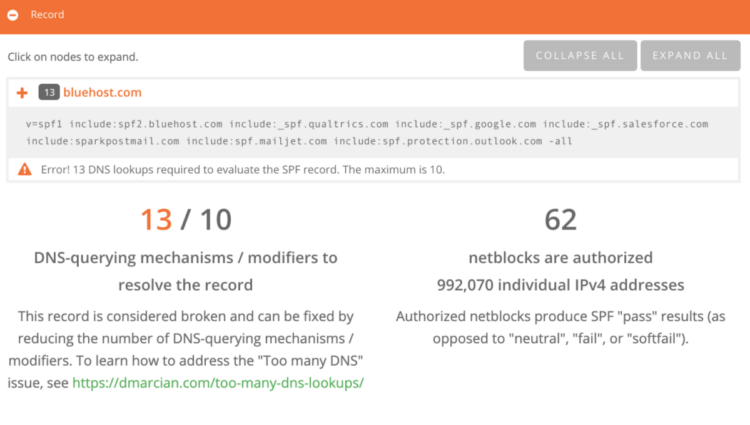Click the 'resolve the record' heading text
The image size is (750, 425).
click(x=186, y=285)
